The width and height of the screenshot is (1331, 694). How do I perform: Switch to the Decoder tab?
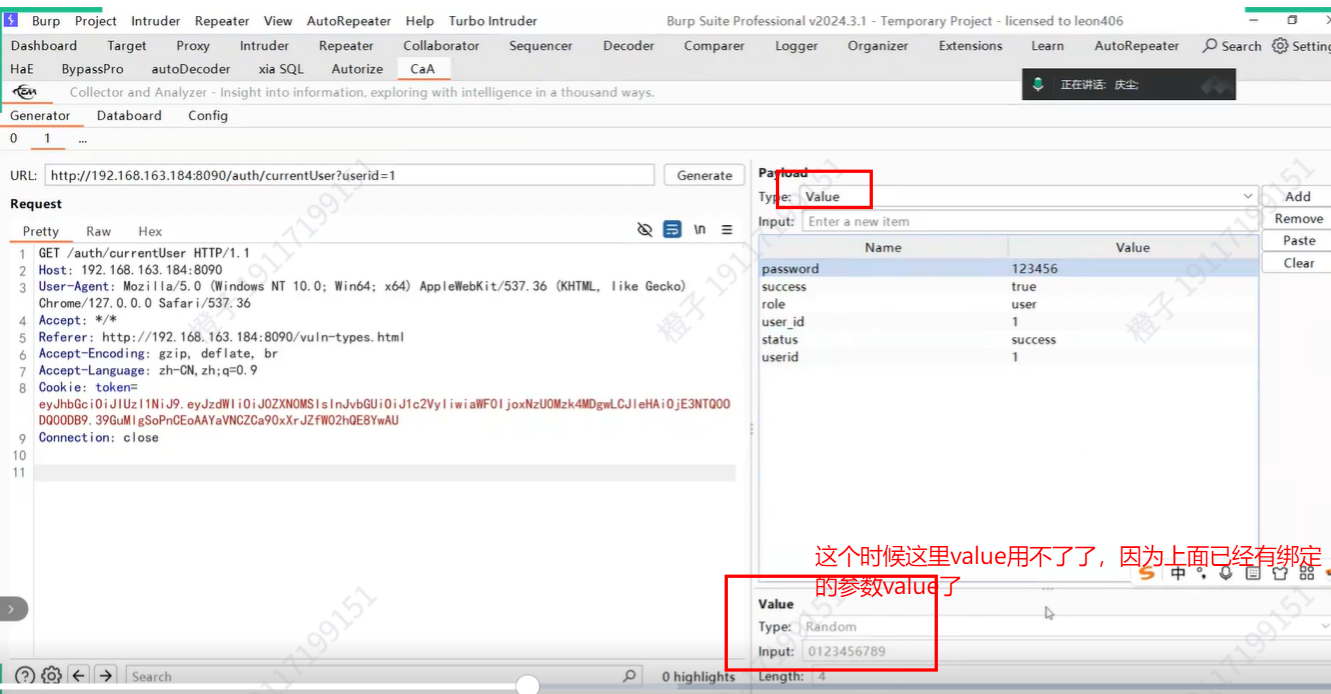coord(629,46)
